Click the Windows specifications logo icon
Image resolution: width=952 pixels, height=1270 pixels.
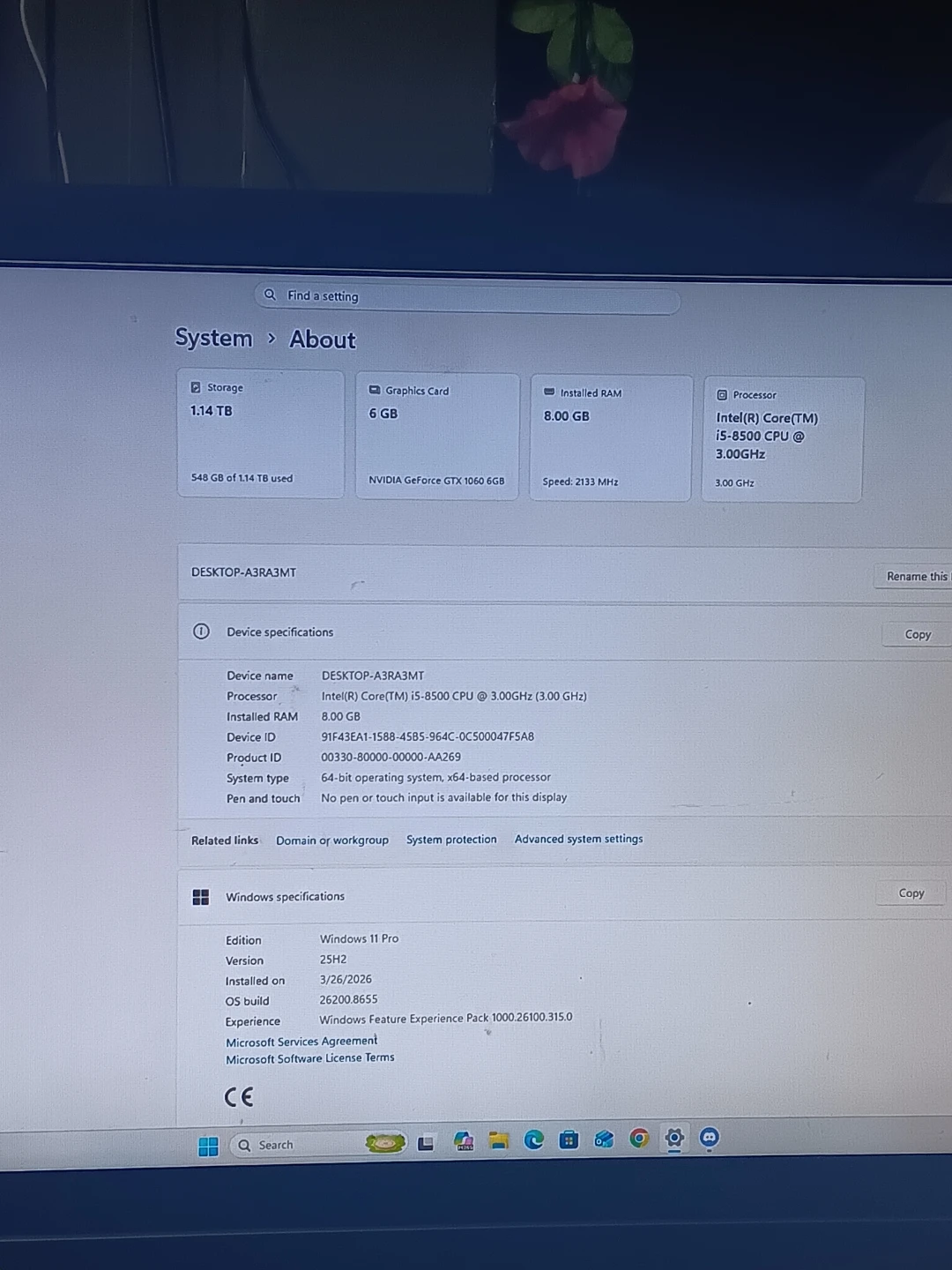pos(201,897)
